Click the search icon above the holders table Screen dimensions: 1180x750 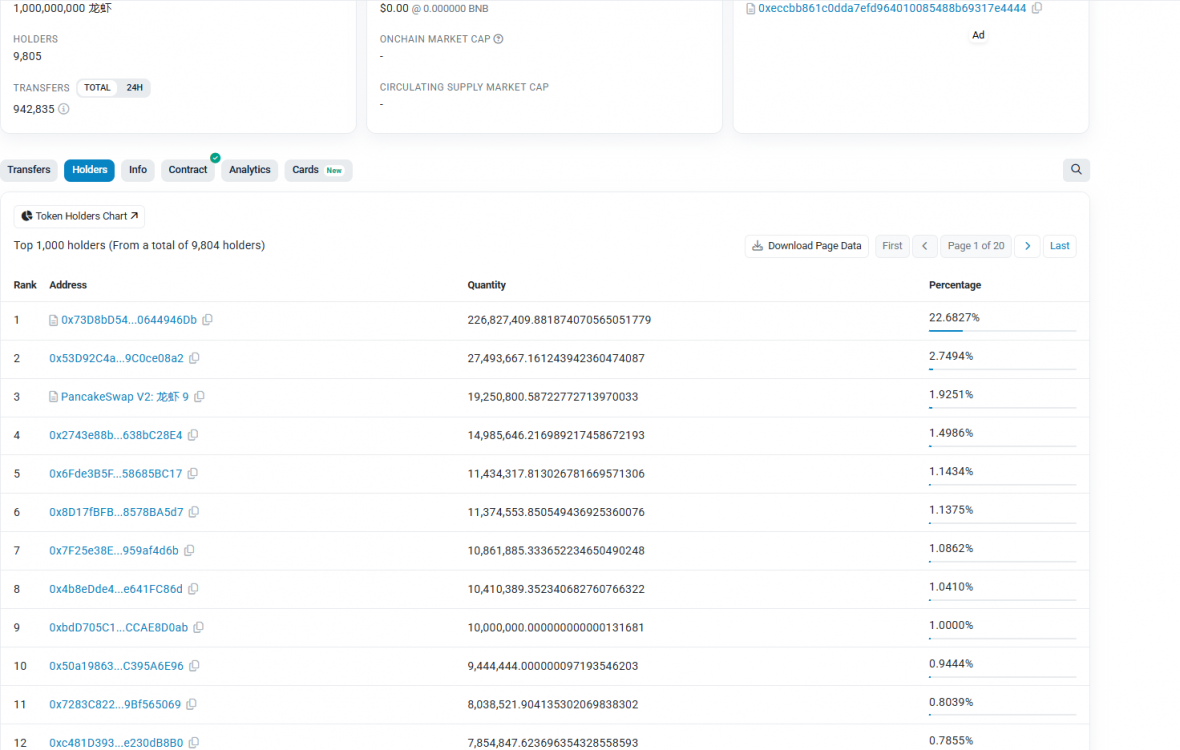(x=1076, y=170)
